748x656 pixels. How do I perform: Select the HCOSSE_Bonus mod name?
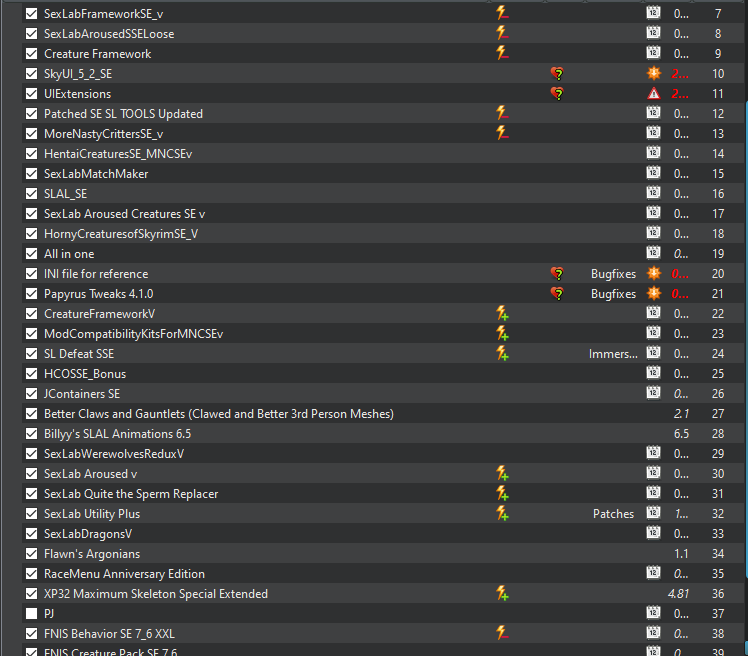85,374
